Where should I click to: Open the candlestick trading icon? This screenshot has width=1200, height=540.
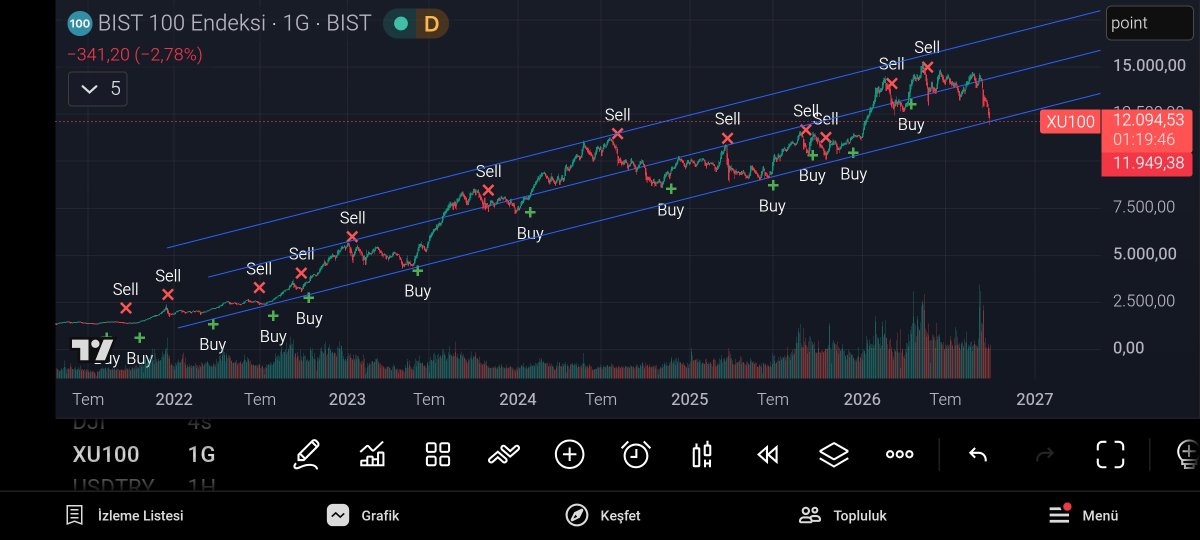tap(702, 455)
